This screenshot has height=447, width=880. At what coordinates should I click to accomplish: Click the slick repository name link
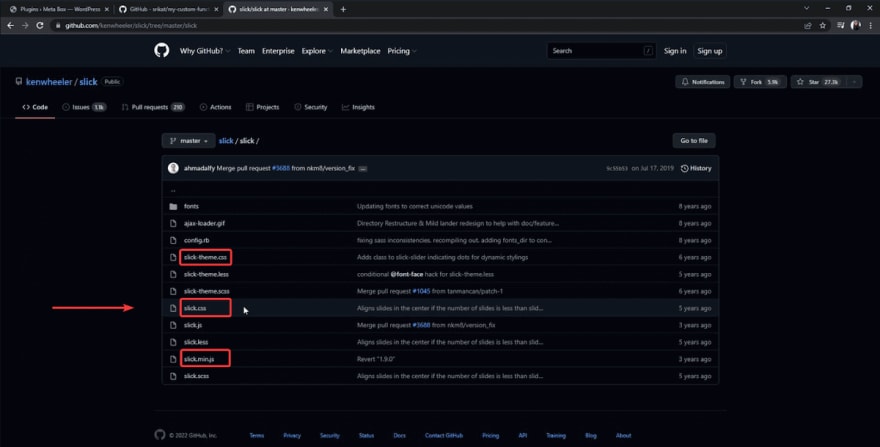click(88, 81)
